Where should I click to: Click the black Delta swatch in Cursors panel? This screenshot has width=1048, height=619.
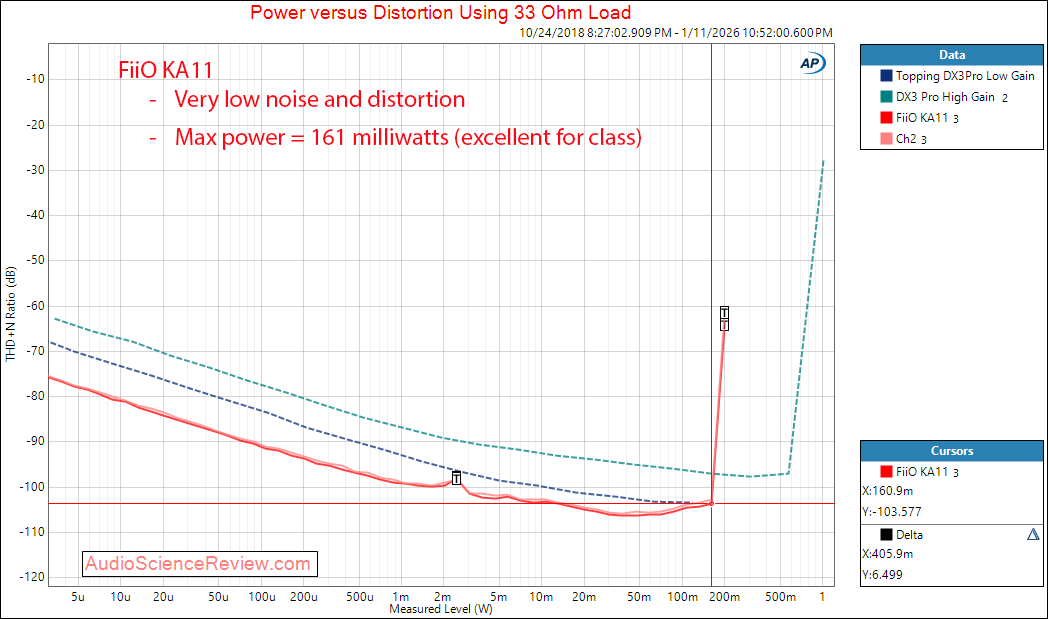pos(886,534)
